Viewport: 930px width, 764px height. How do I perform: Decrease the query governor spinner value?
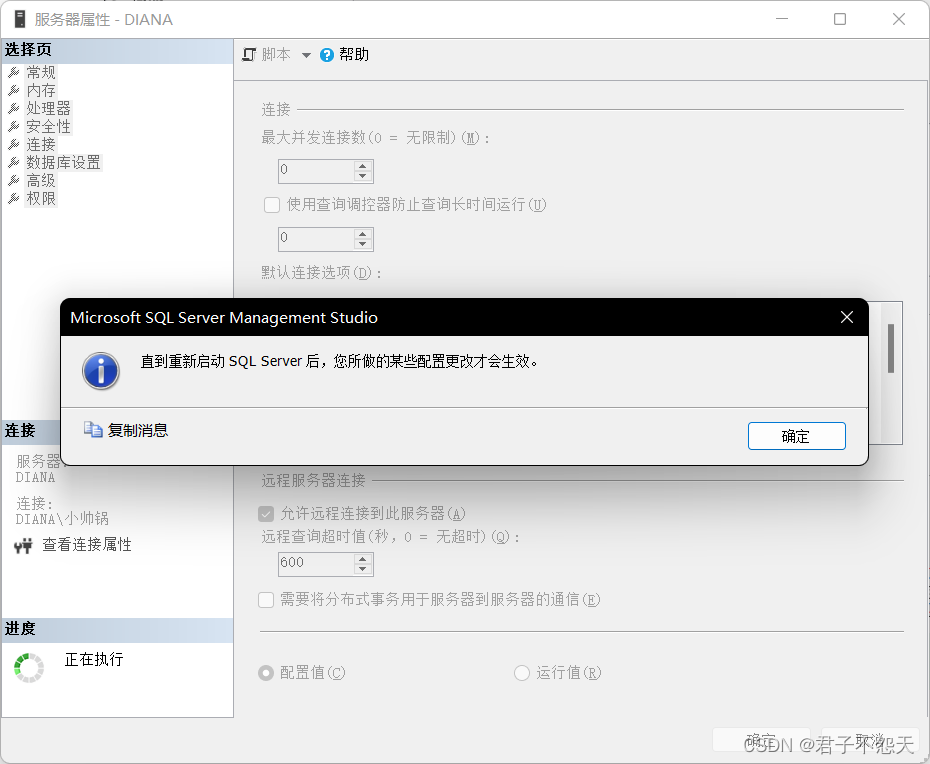363,244
